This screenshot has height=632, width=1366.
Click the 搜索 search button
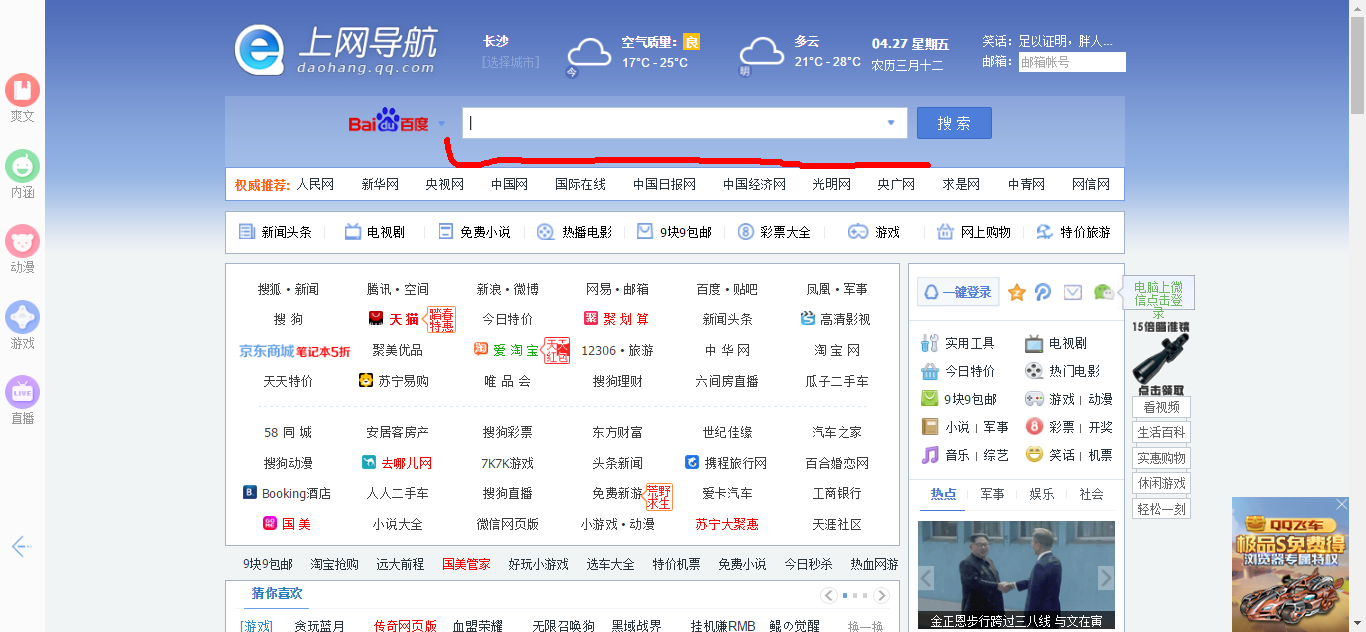click(x=954, y=123)
